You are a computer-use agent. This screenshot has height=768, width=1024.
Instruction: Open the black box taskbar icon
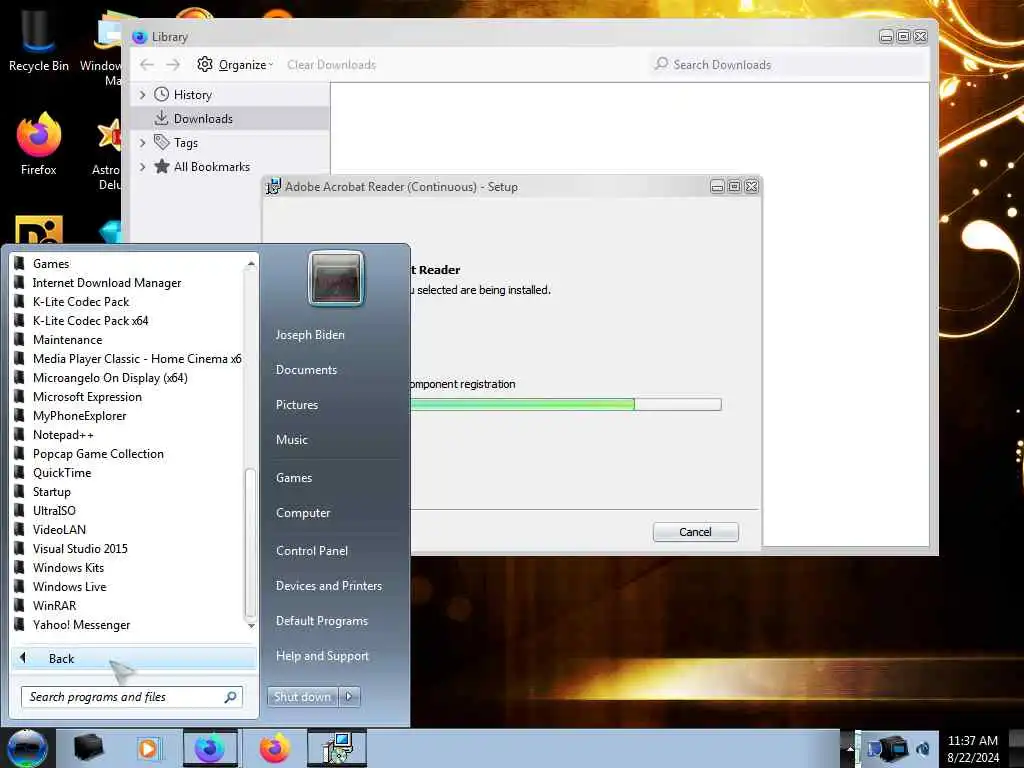(88, 748)
